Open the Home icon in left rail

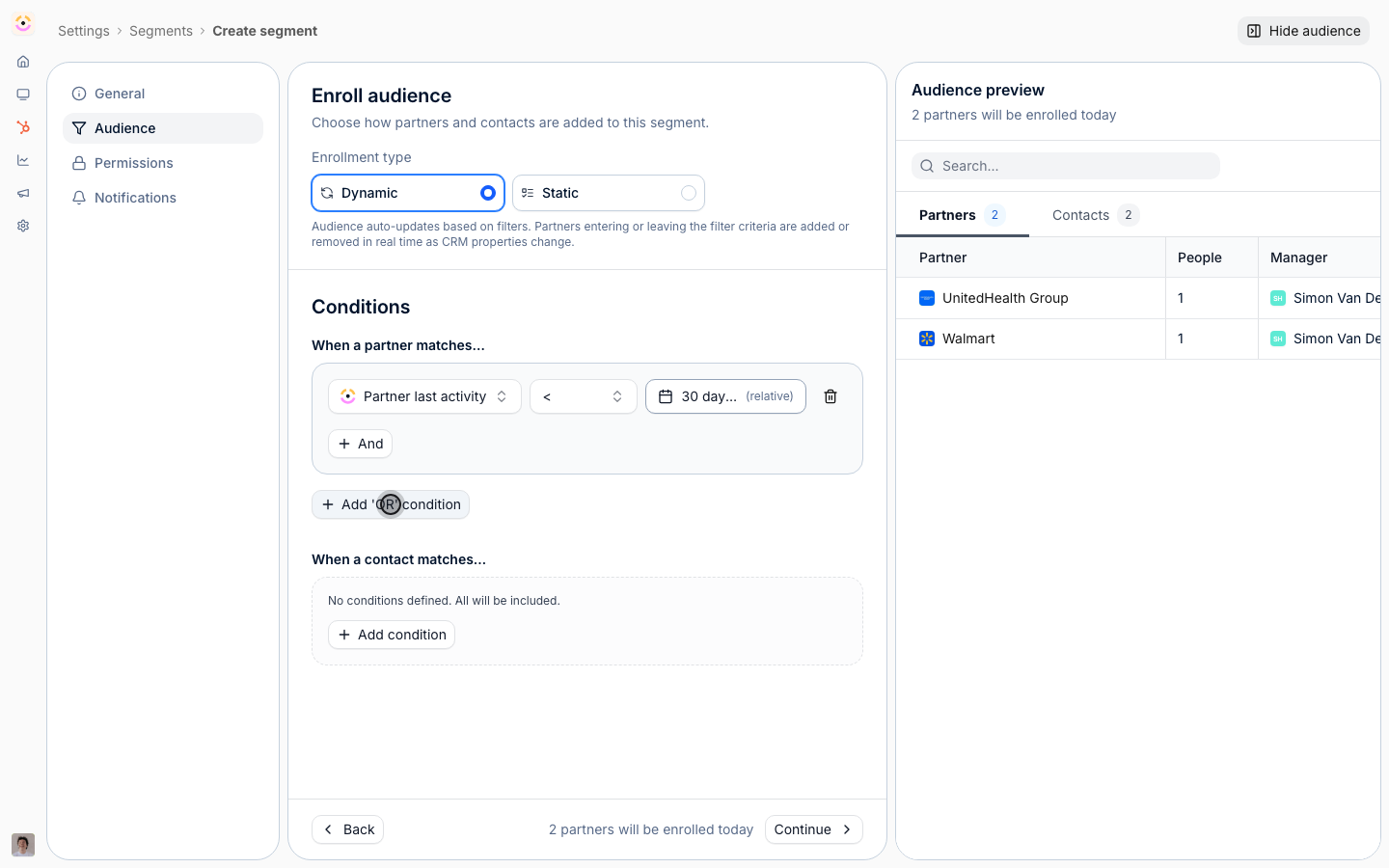(23, 62)
